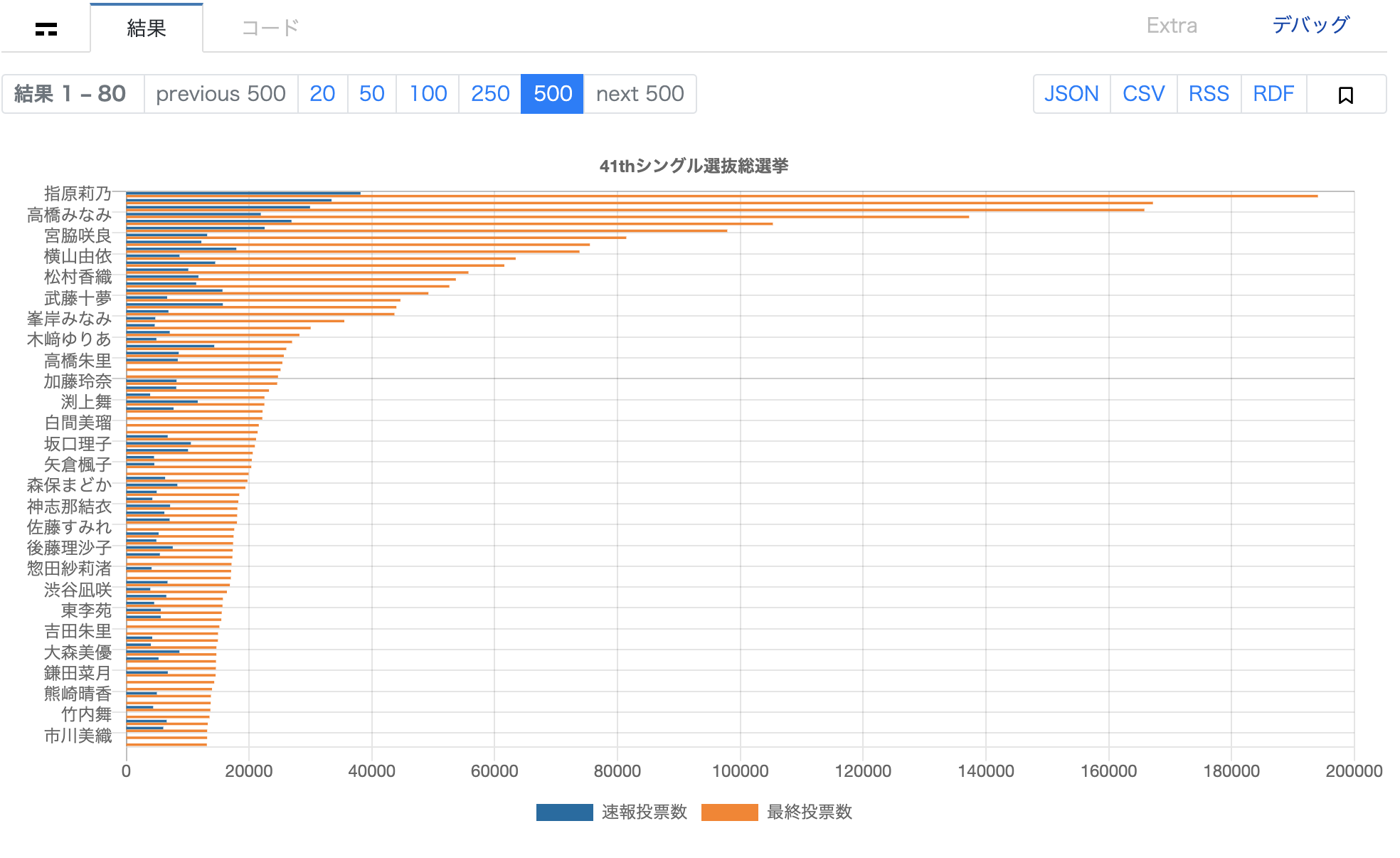Toggle blue 速報投票数 legend swatch
The image size is (1400, 858).
click(x=564, y=812)
